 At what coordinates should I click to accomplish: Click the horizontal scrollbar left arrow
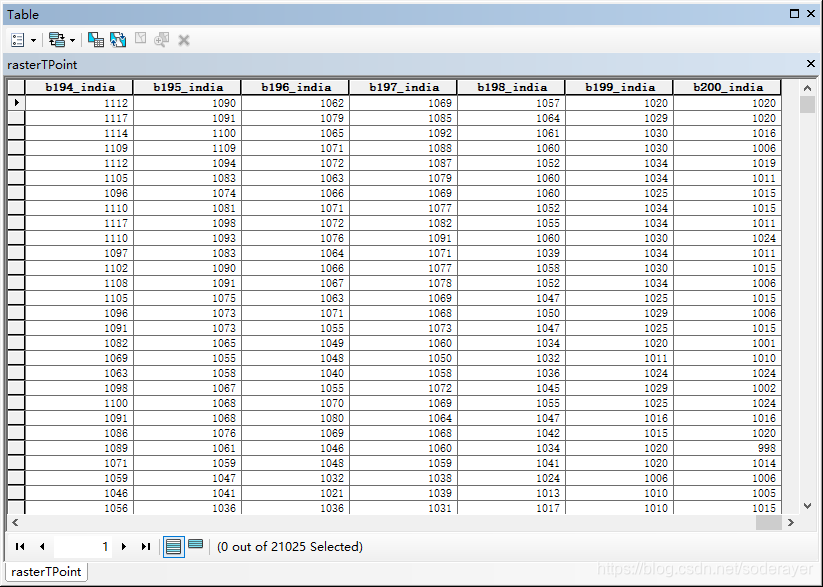15,522
